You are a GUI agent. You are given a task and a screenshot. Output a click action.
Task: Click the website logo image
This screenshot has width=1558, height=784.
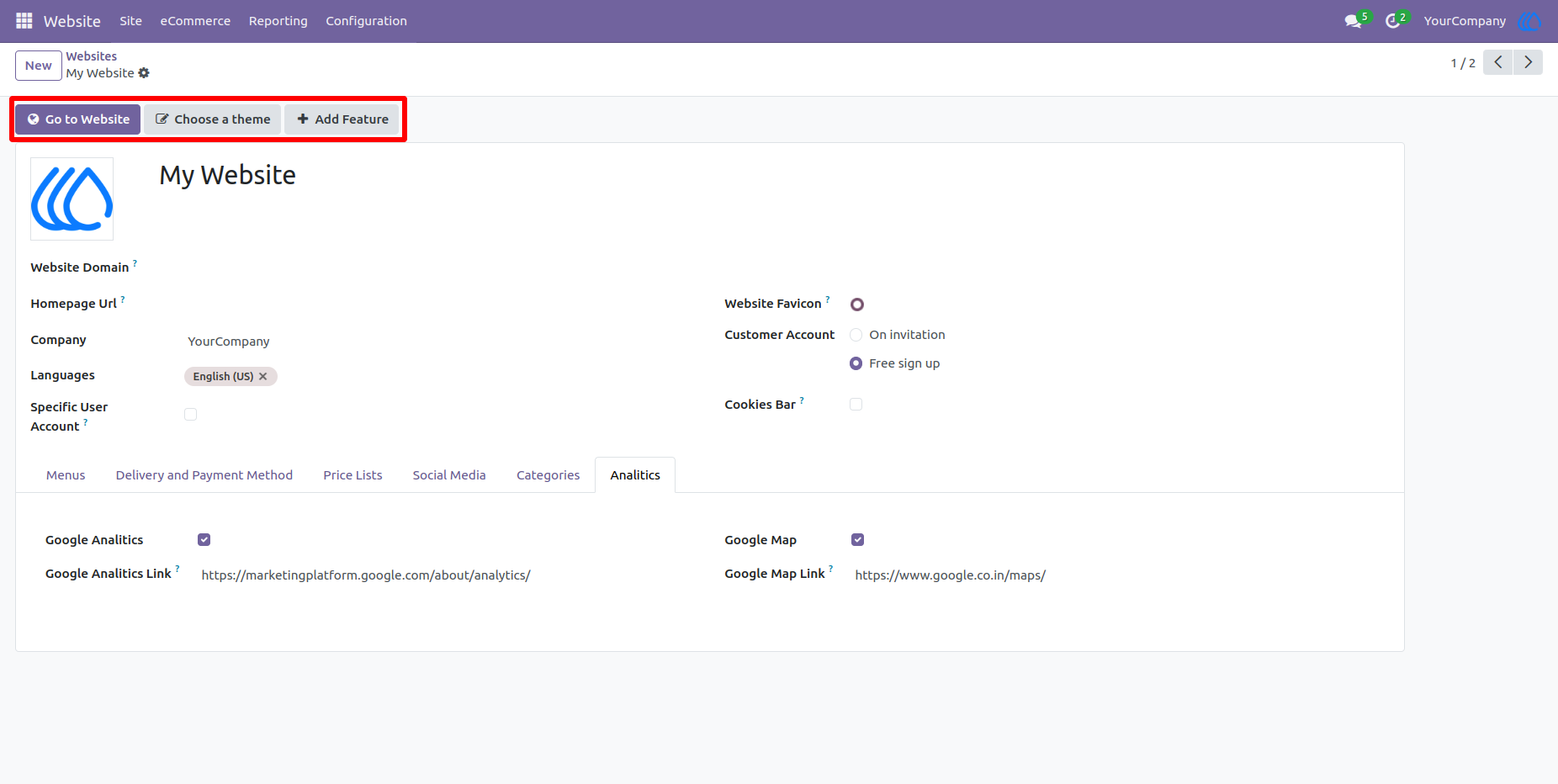click(x=72, y=199)
